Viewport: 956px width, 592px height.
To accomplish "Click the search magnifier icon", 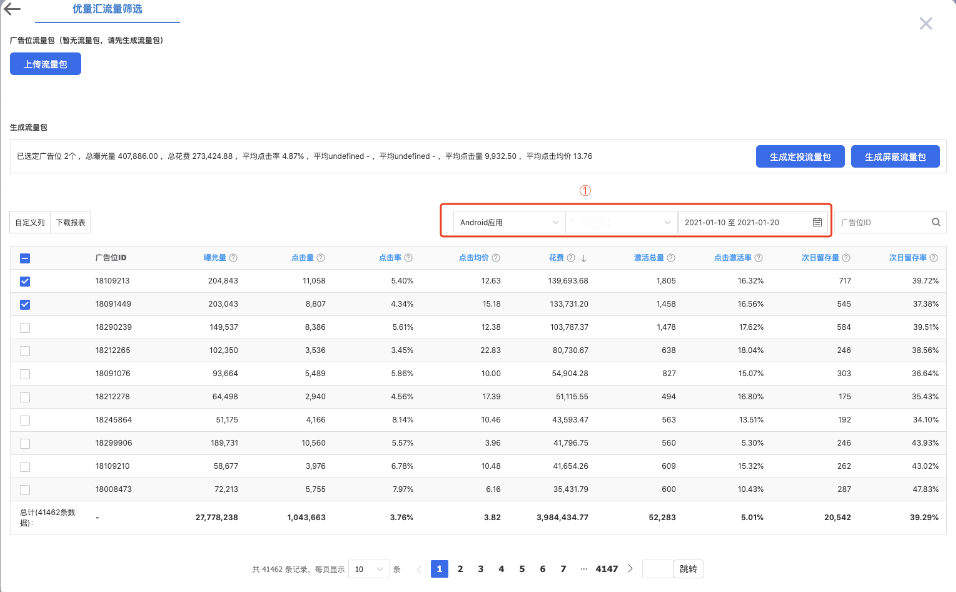I will pyautogui.click(x=936, y=222).
